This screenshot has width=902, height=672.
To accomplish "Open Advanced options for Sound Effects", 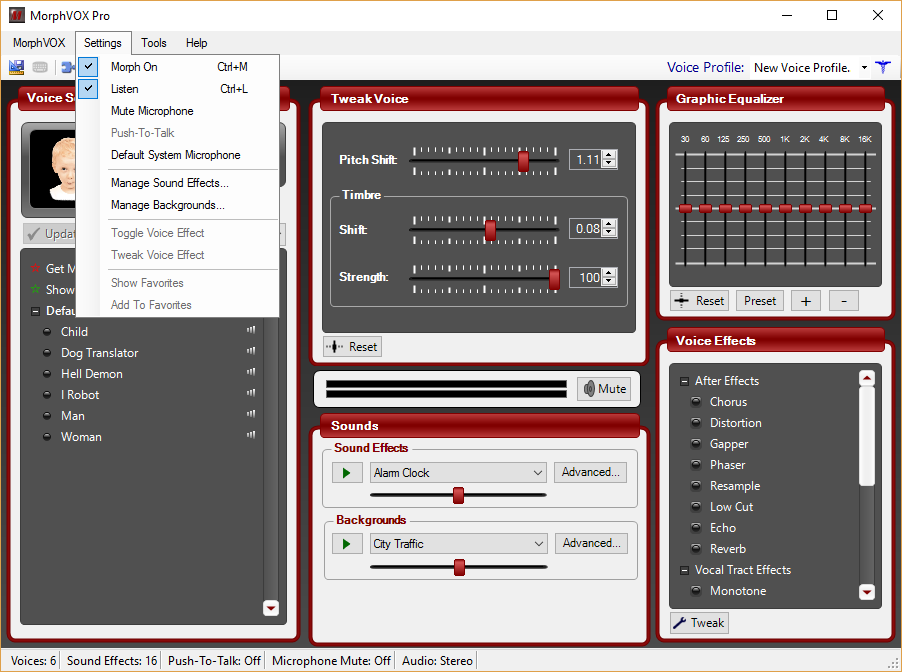I will [x=590, y=472].
